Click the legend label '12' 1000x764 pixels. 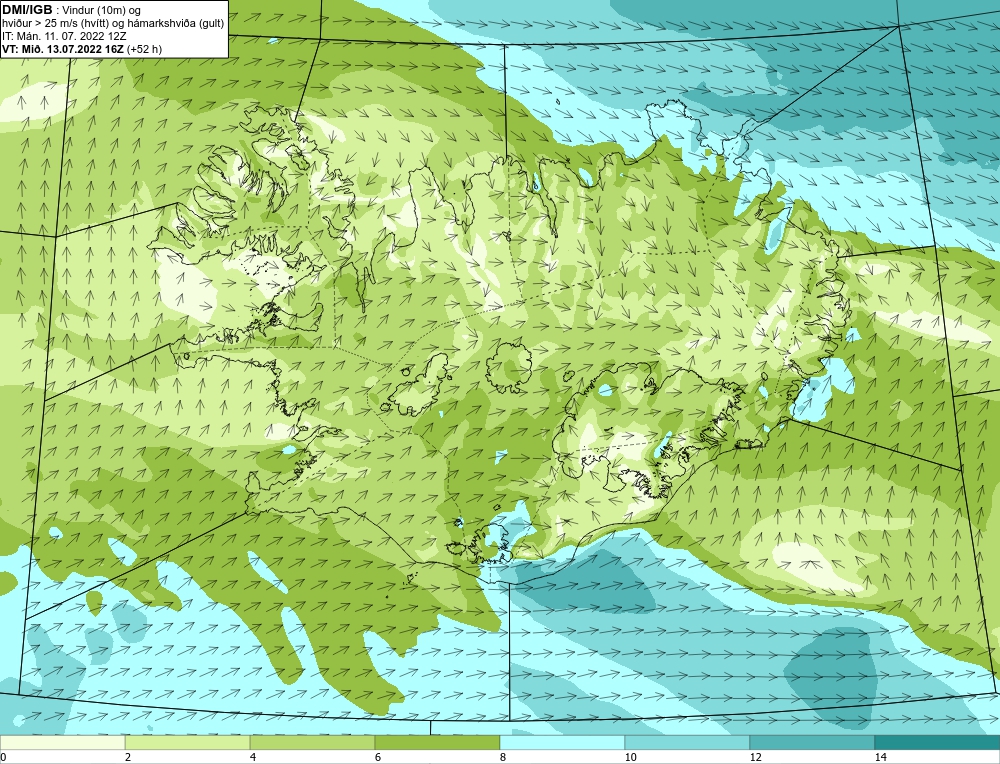point(755,757)
